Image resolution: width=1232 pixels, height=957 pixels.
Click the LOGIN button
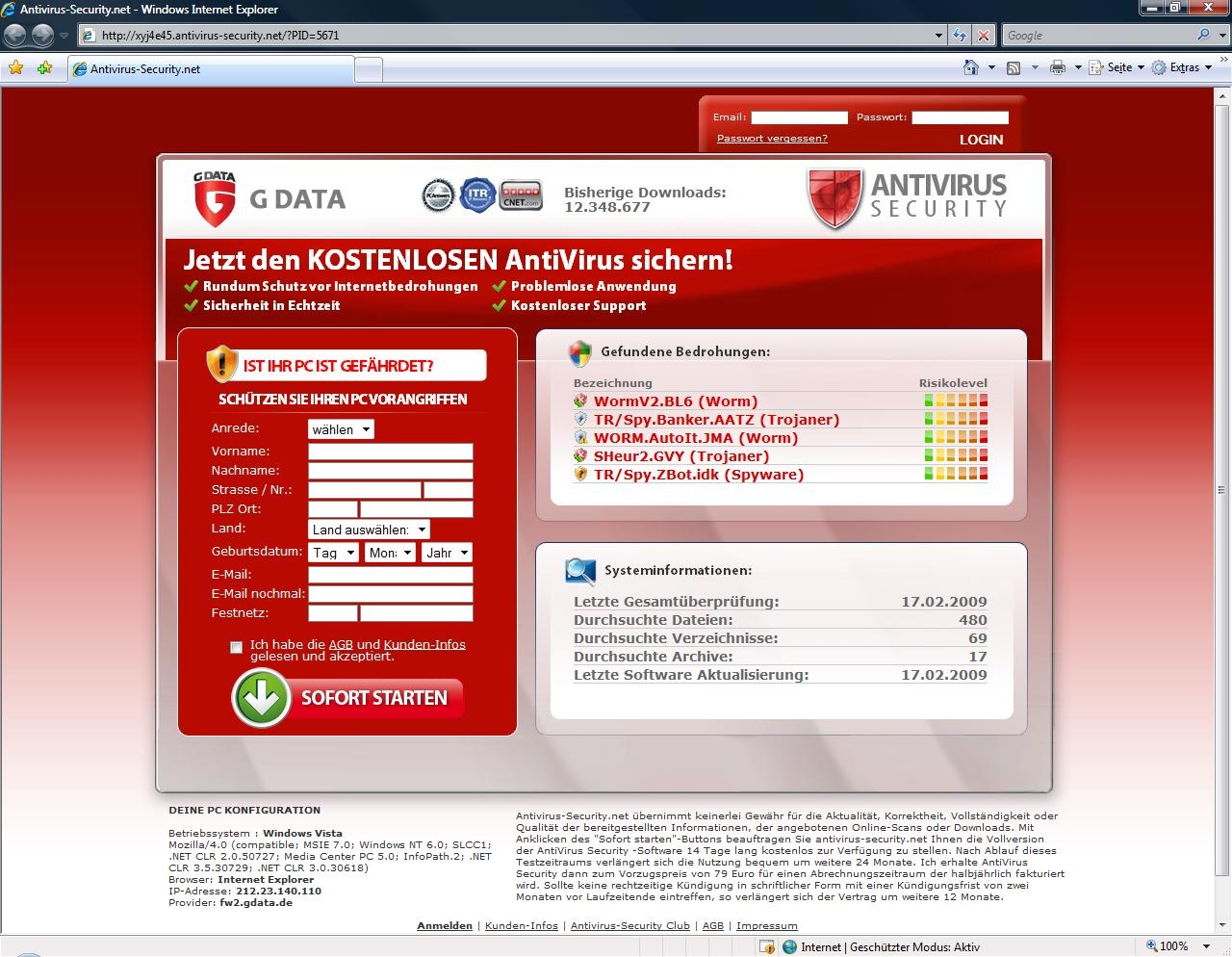click(981, 140)
